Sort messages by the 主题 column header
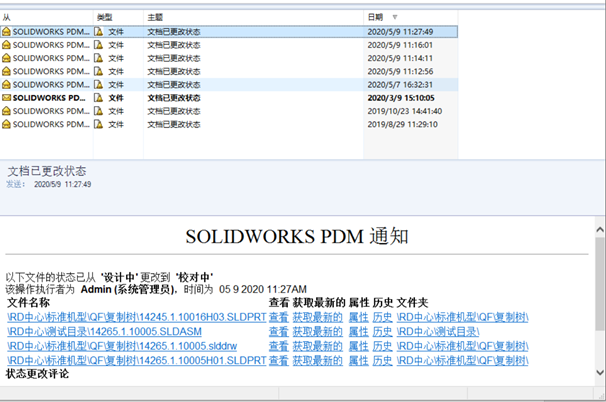The width and height of the screenshot is (606, 402). point(253,17)
